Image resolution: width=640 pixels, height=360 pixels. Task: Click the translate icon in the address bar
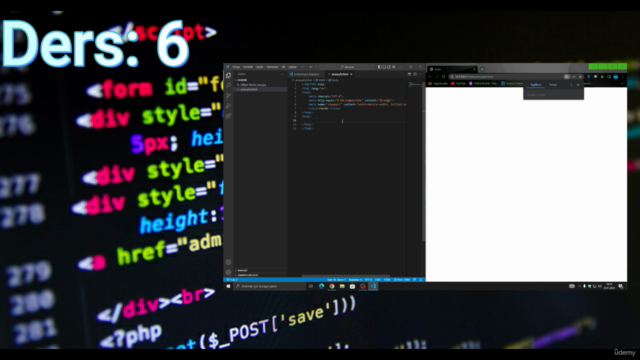(x=567, y=77)
